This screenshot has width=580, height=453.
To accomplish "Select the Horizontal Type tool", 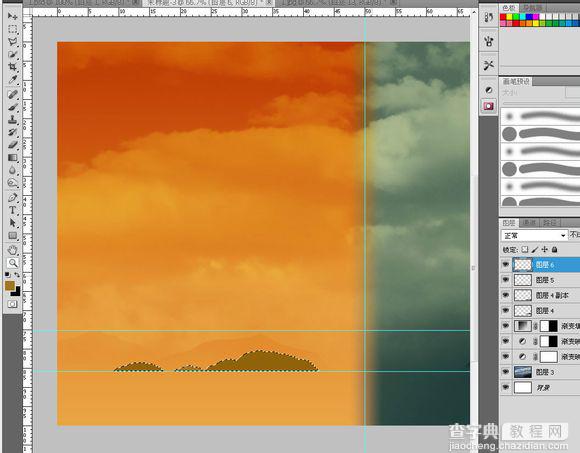I will pos(13,210).
